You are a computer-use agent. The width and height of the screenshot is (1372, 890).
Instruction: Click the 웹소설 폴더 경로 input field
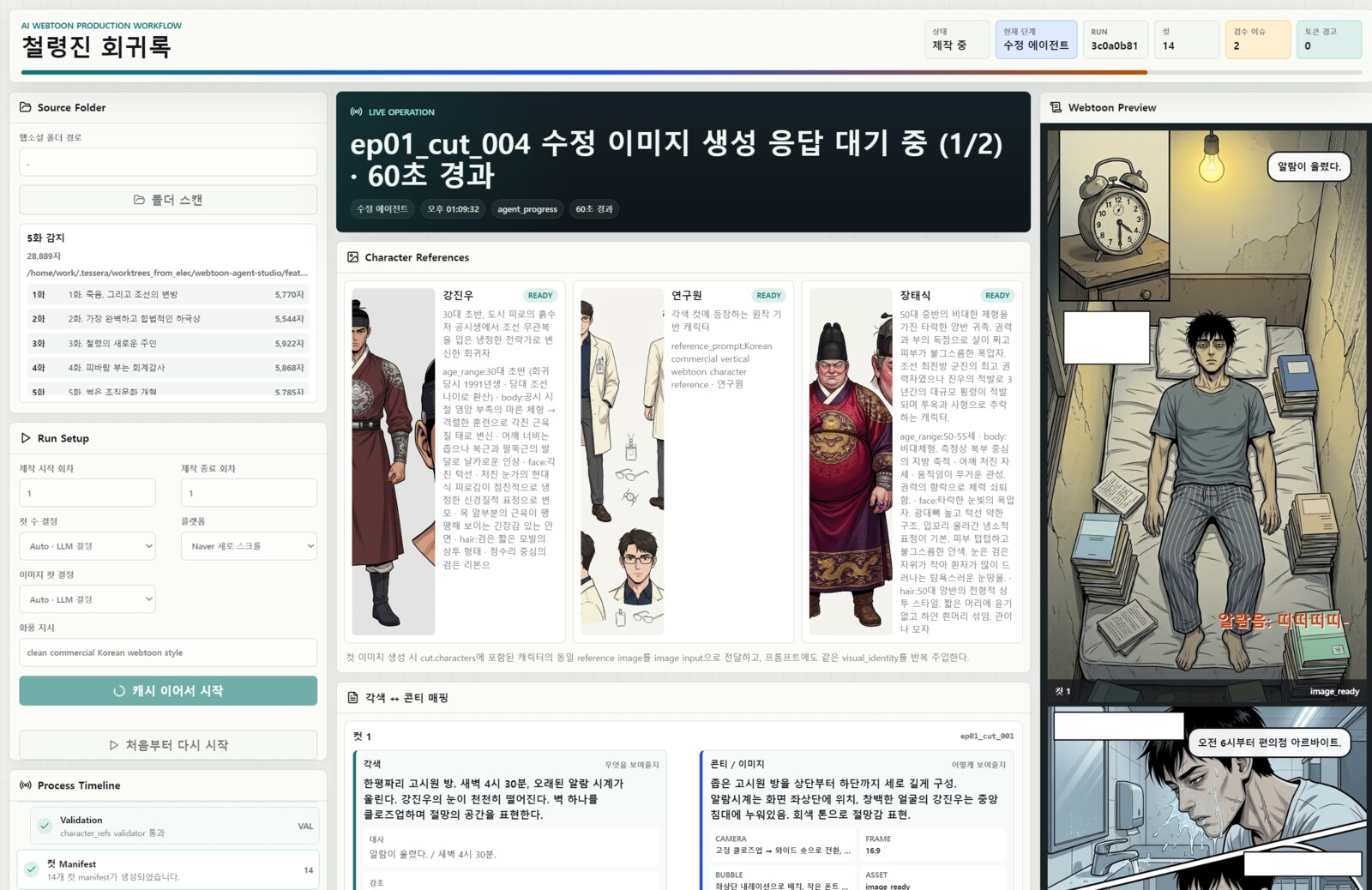pos(168,162)
